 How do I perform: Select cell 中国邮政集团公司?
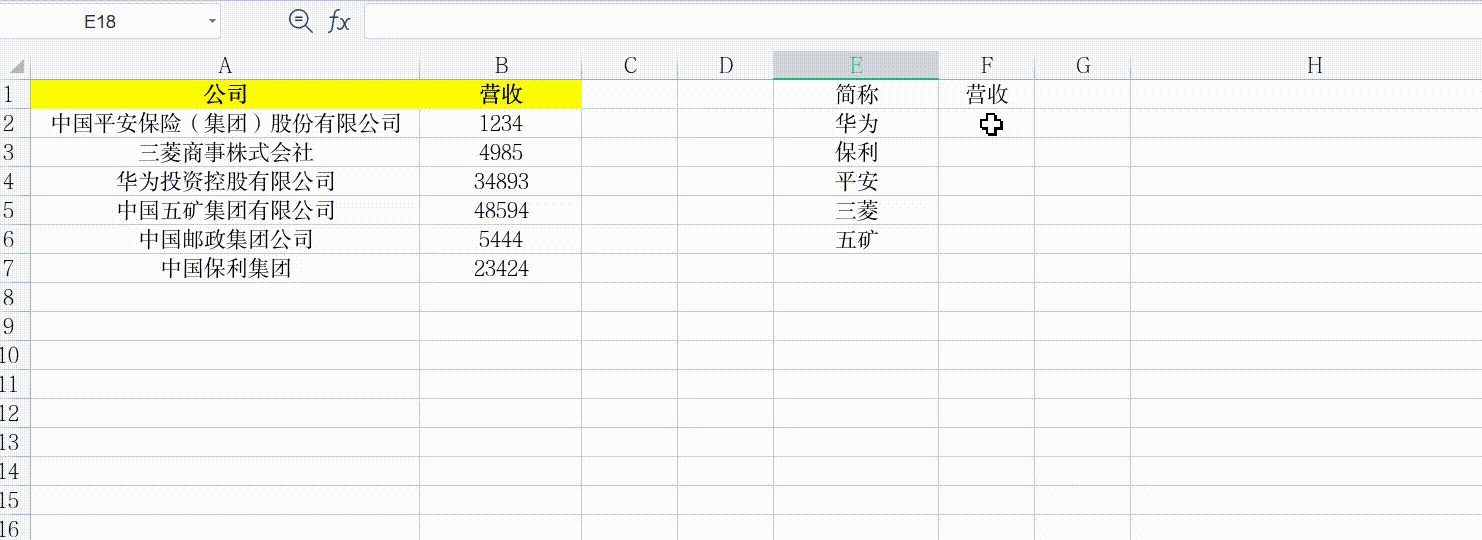225,240
